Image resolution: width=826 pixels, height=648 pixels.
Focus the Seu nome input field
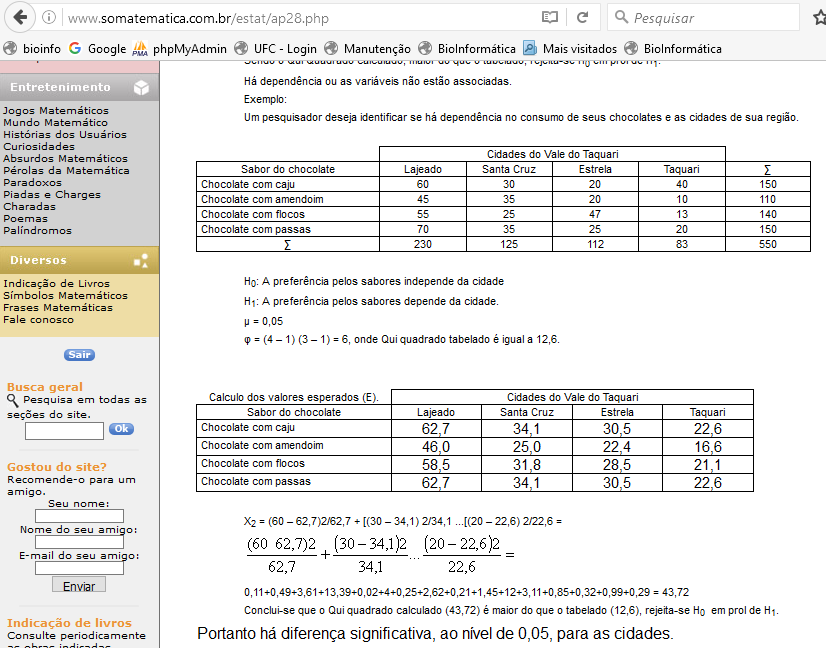tap(79, 516)
